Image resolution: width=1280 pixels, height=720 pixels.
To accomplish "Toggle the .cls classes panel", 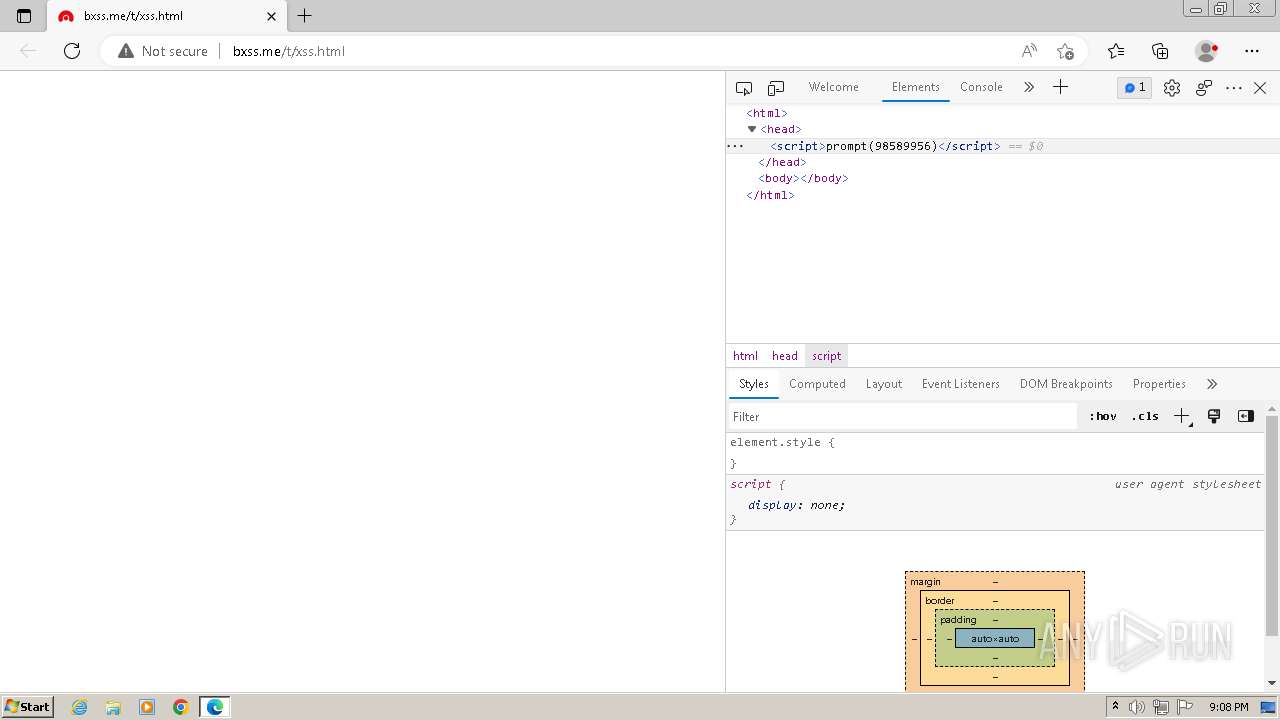I will tap(1145, 416).
